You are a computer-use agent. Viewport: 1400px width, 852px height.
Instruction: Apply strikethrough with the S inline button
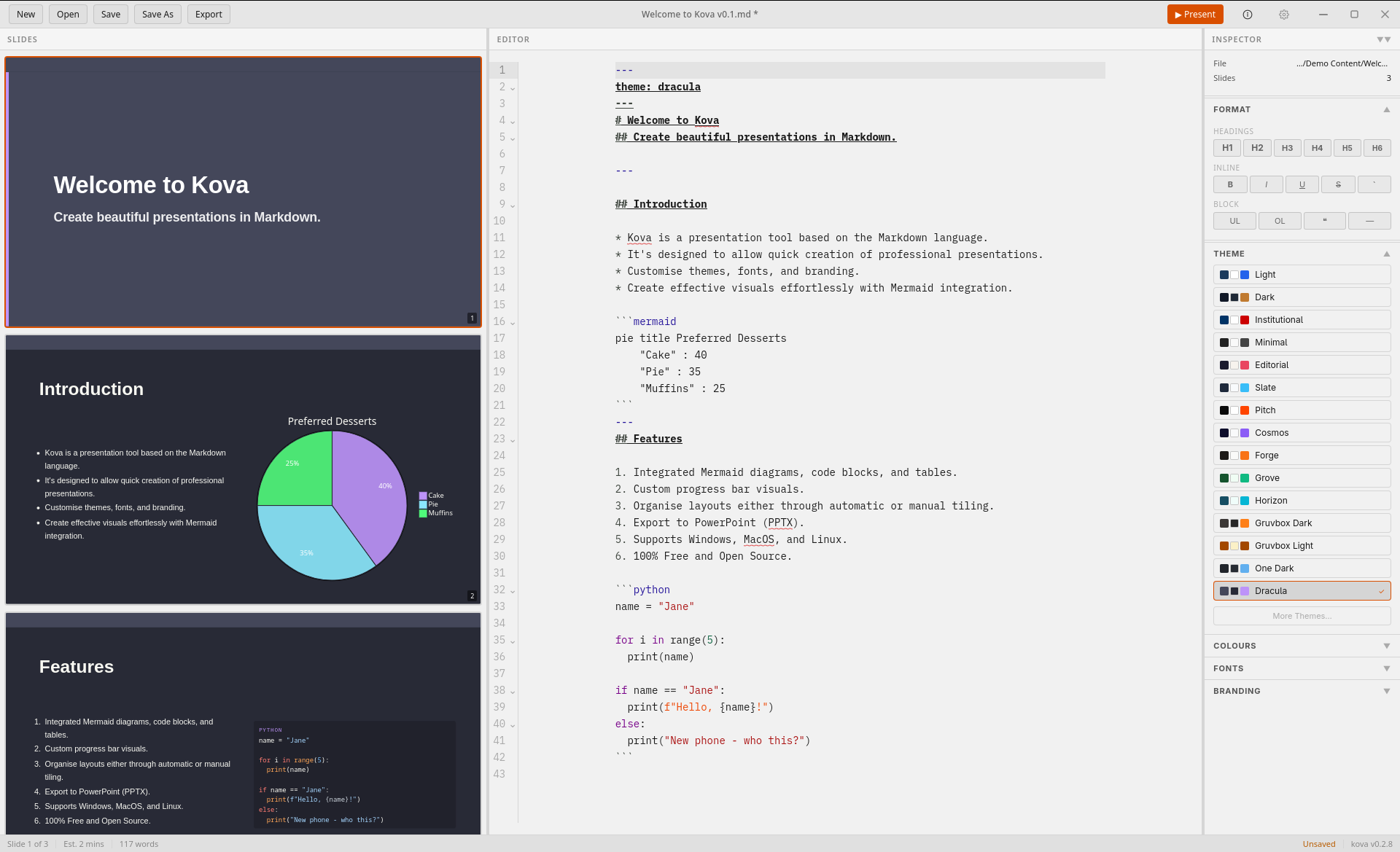[1338, 184]
